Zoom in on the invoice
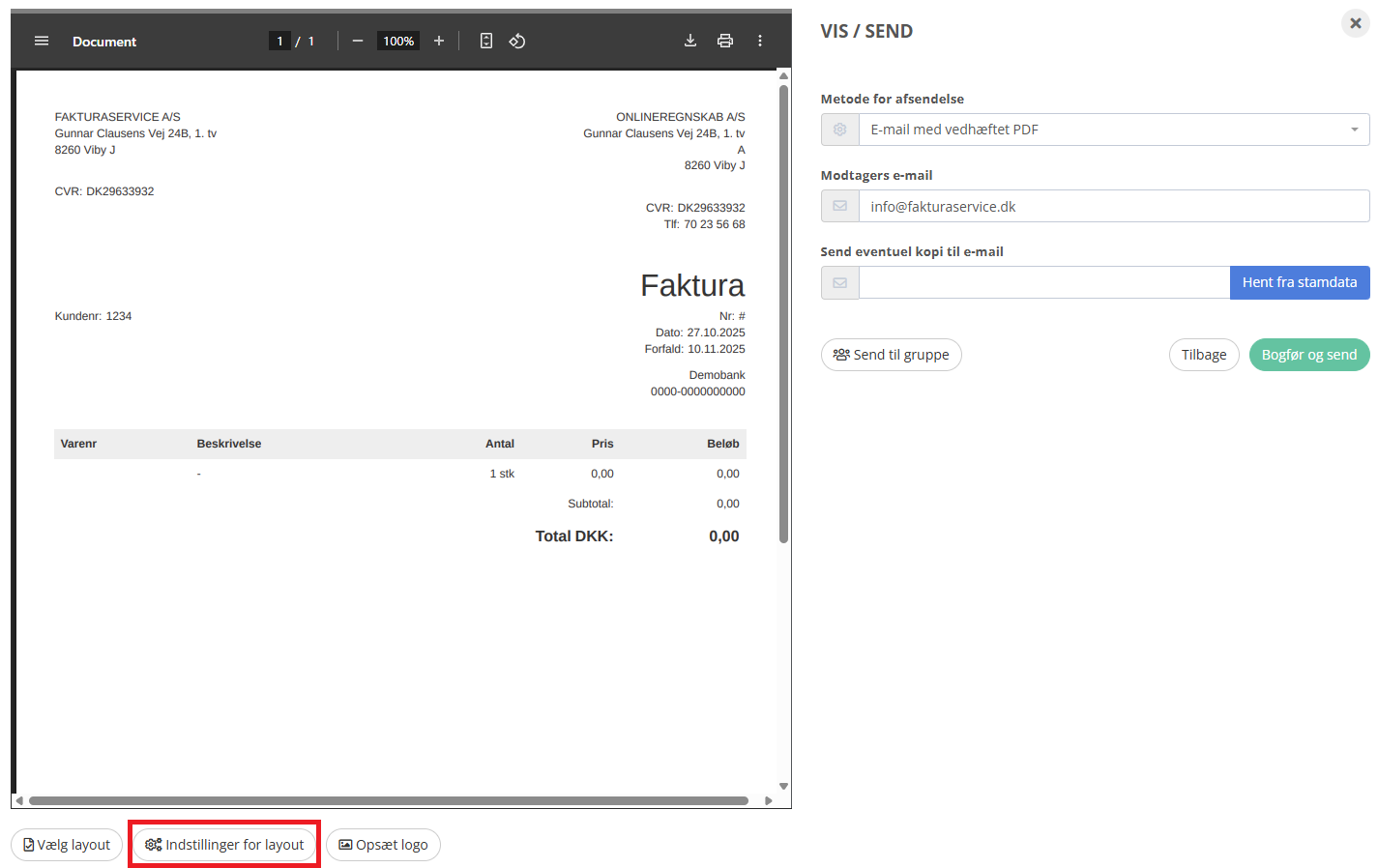The height and width of the screenshot is (868, 1378). [x=439, y=41]
